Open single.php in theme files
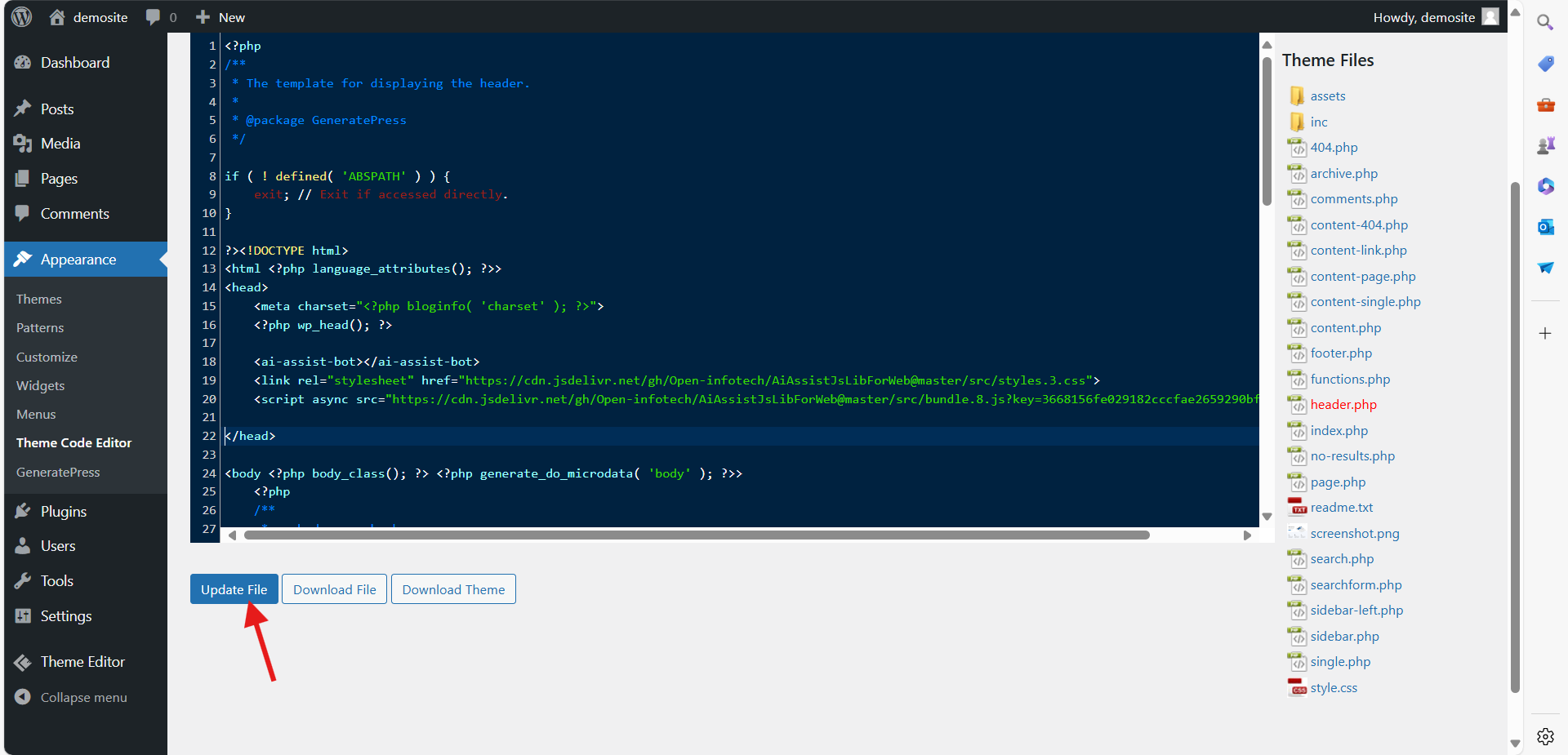Viewport: 1568px width, 755px height. pyautogui.click(x=1340, y=662)
